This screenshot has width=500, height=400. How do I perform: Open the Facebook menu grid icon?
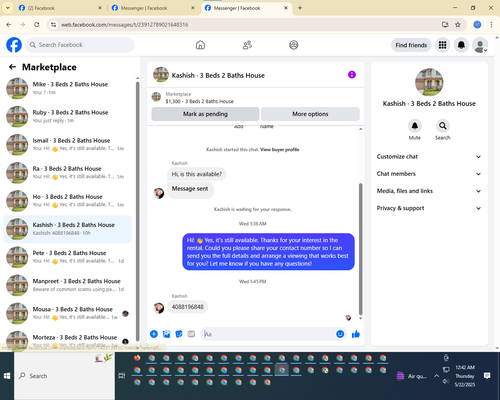[442, 45]
